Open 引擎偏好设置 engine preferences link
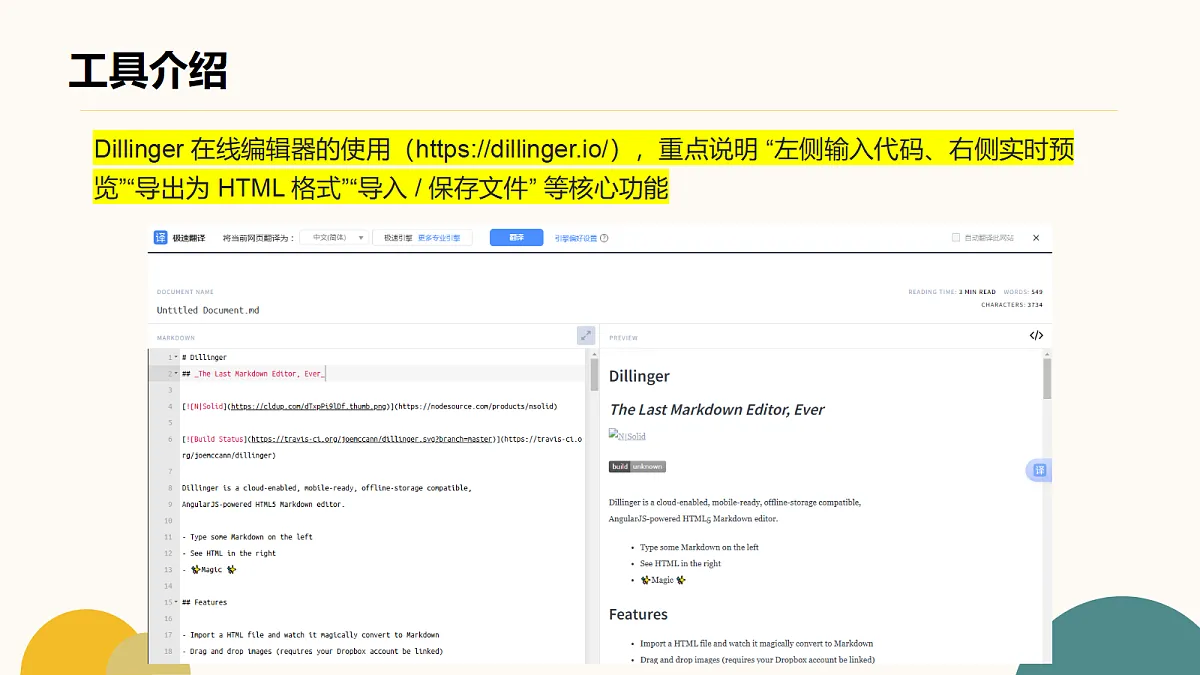Screen dimensions: 1200x675 (x=576, y=238)
